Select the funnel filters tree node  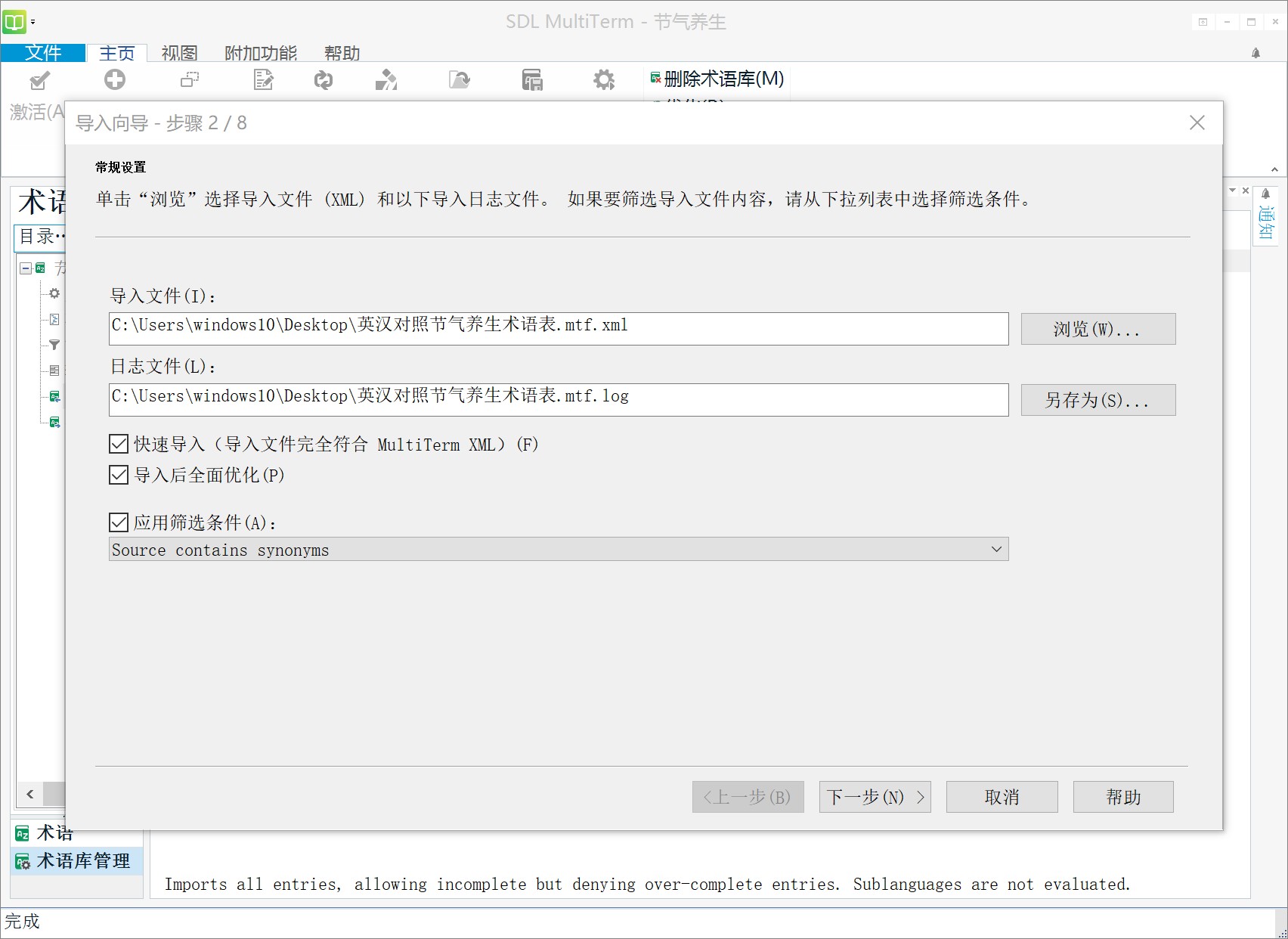tap(54, 345)
